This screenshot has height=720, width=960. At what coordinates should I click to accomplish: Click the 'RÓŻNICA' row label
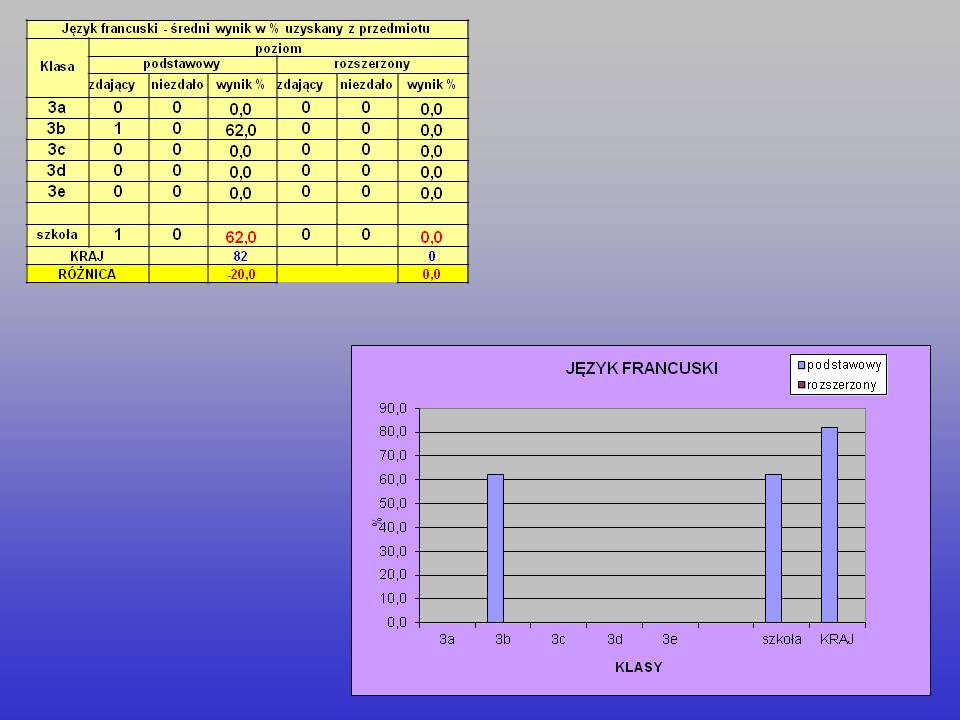(87, 274)
